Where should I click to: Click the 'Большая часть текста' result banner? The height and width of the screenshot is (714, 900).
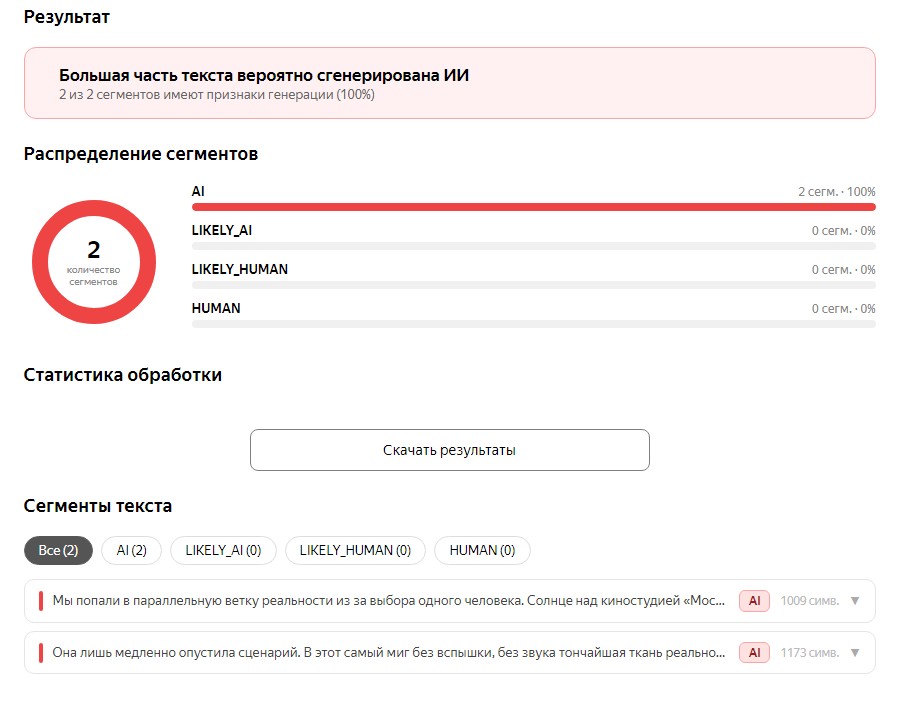pyautogui.click(x=449, y=83)
